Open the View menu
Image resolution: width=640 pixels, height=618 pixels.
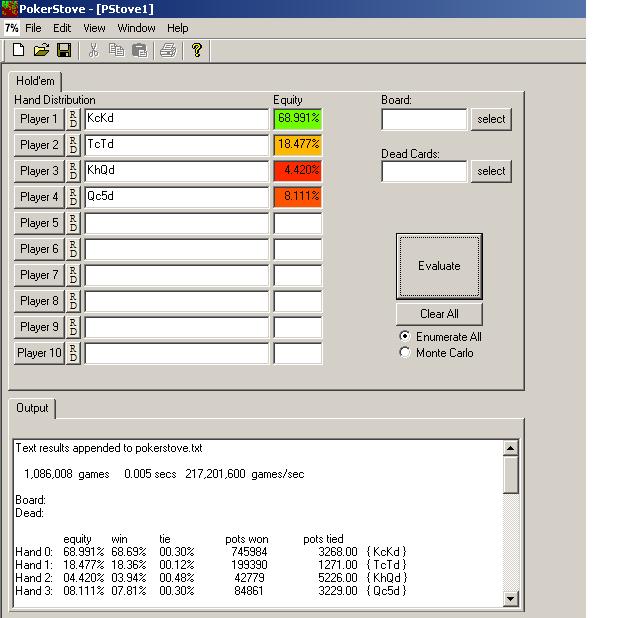[94, 28]
